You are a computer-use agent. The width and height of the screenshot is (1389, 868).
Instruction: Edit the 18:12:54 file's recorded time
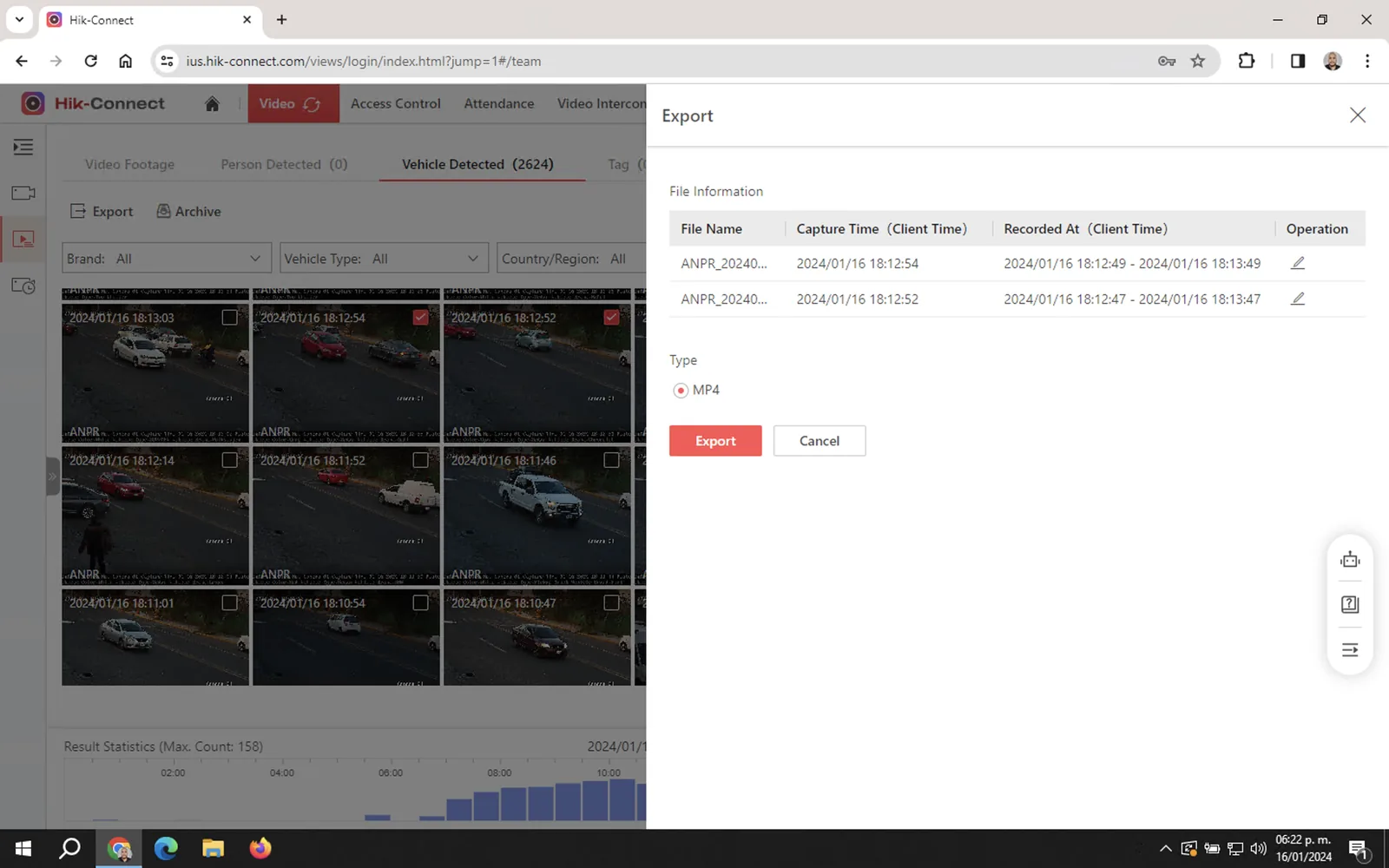[1298, 263]
